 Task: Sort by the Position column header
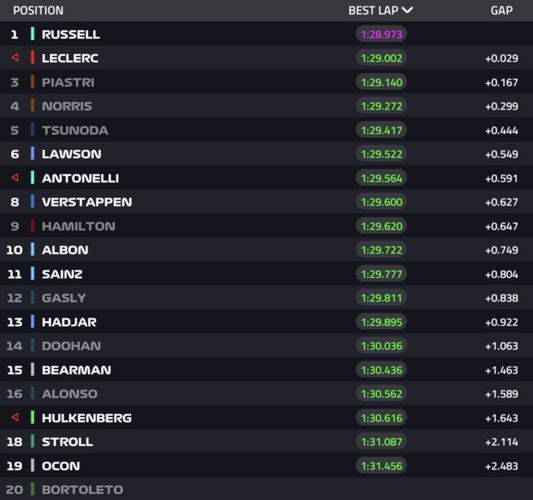pos(38,11)
